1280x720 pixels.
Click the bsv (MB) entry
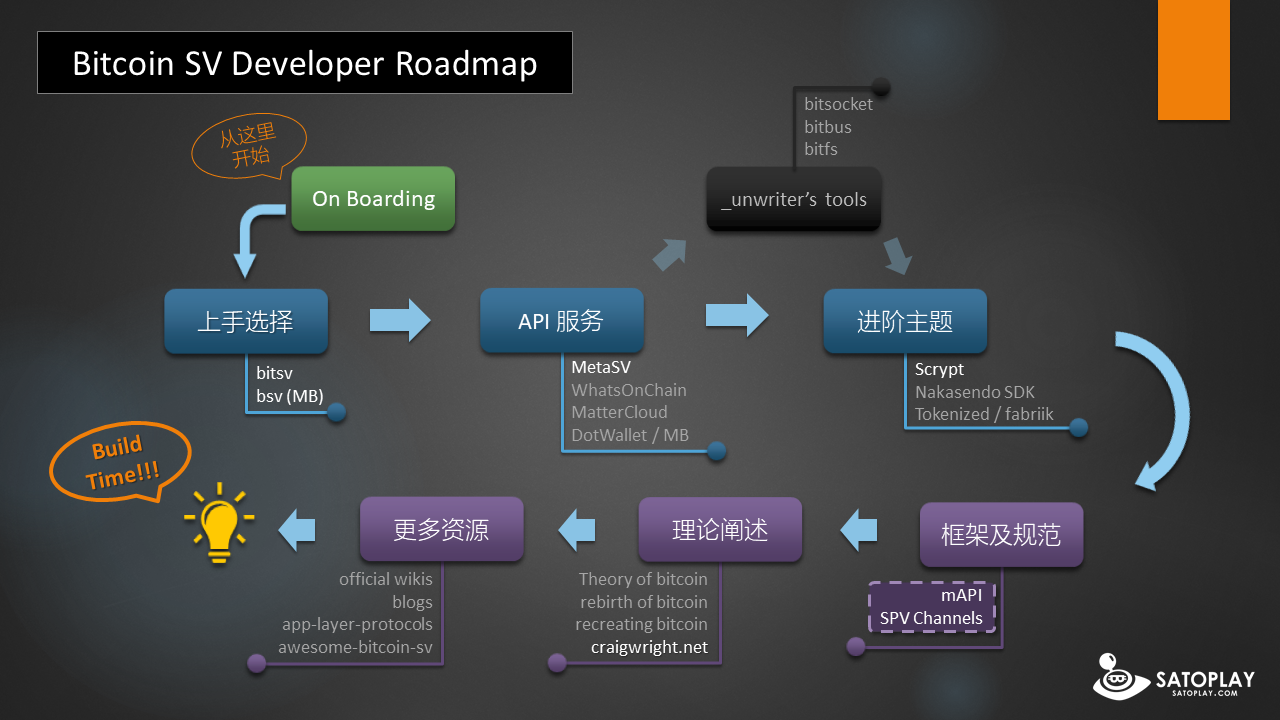(289, 396)
